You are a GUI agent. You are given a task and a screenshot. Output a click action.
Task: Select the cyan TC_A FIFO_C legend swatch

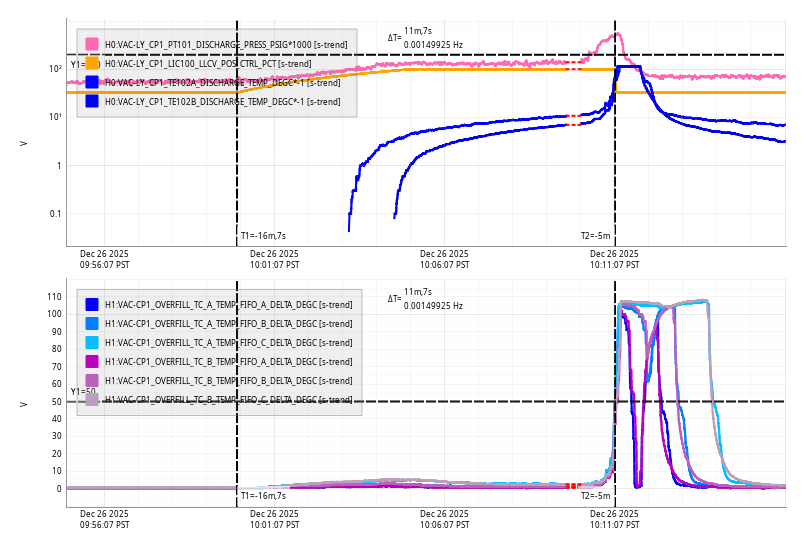(92, 343)
